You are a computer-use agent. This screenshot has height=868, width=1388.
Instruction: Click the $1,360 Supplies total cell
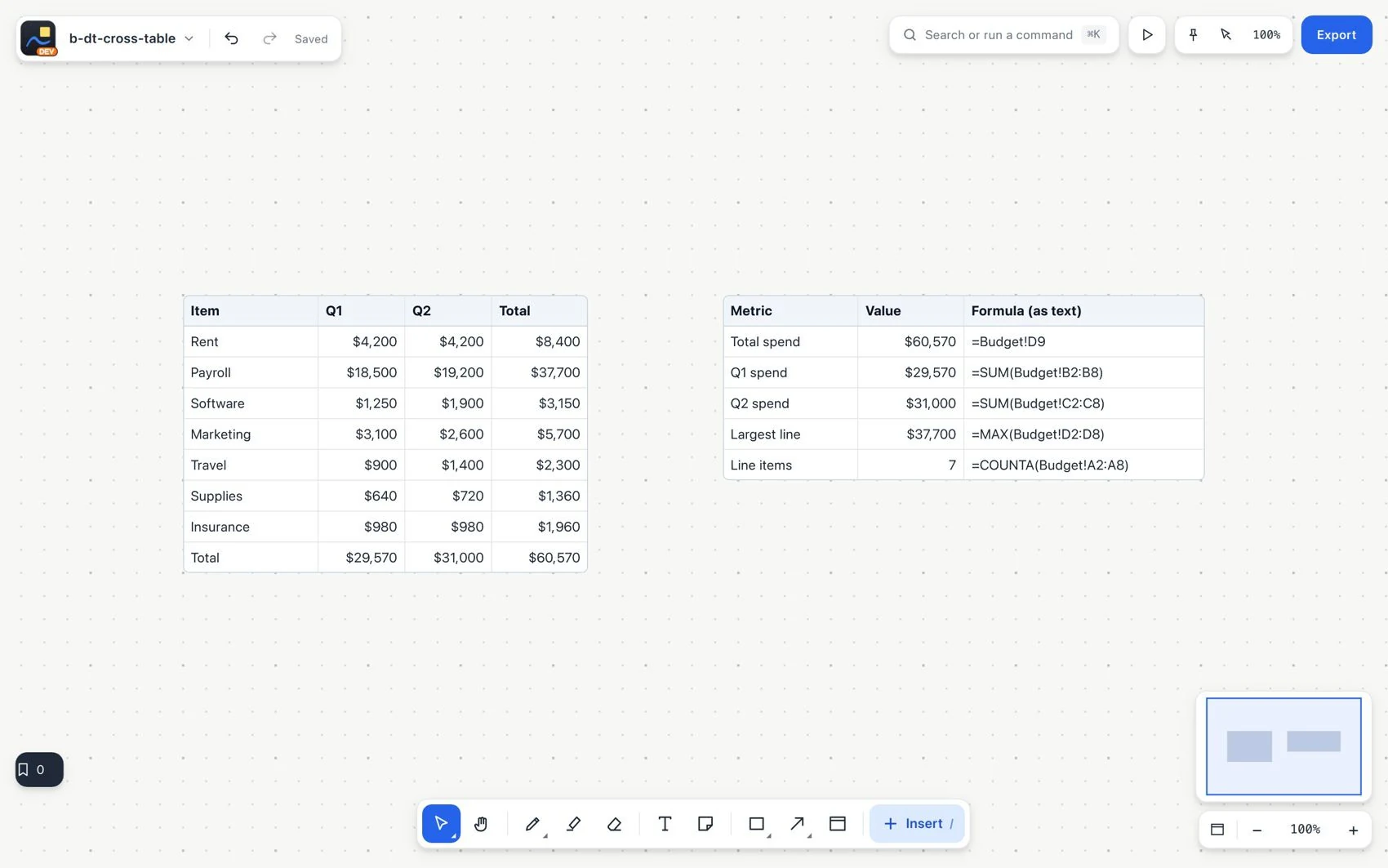point(539,496)
